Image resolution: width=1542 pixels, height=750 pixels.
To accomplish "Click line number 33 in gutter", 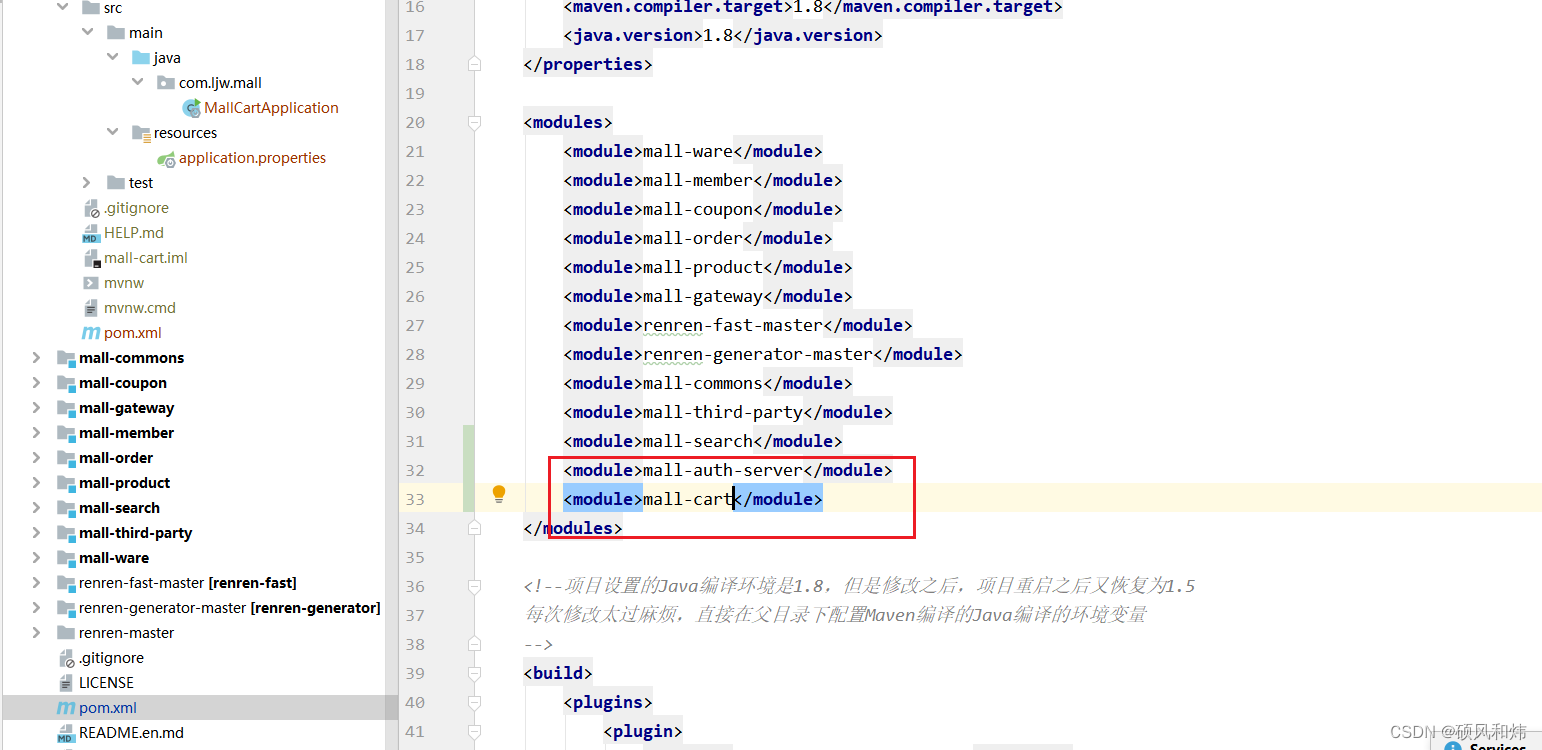I will [415, 499].
